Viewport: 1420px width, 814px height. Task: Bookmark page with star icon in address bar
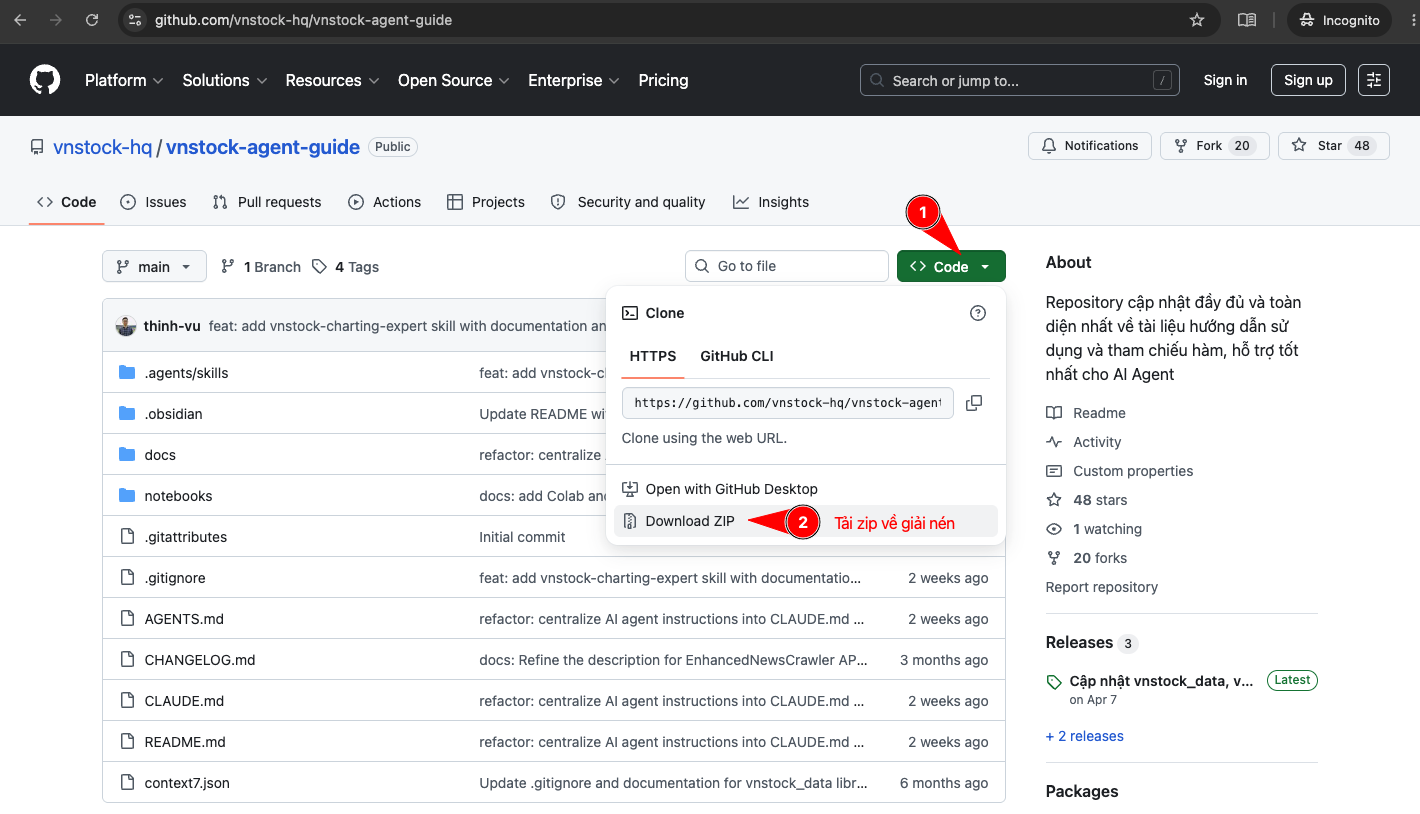coord(1197,20)
